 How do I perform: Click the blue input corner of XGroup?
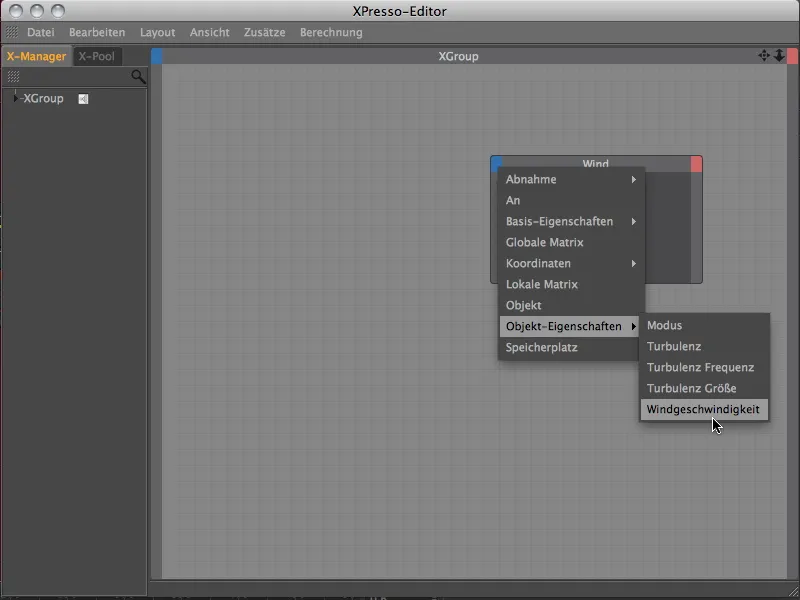click(x=157, y=56)
